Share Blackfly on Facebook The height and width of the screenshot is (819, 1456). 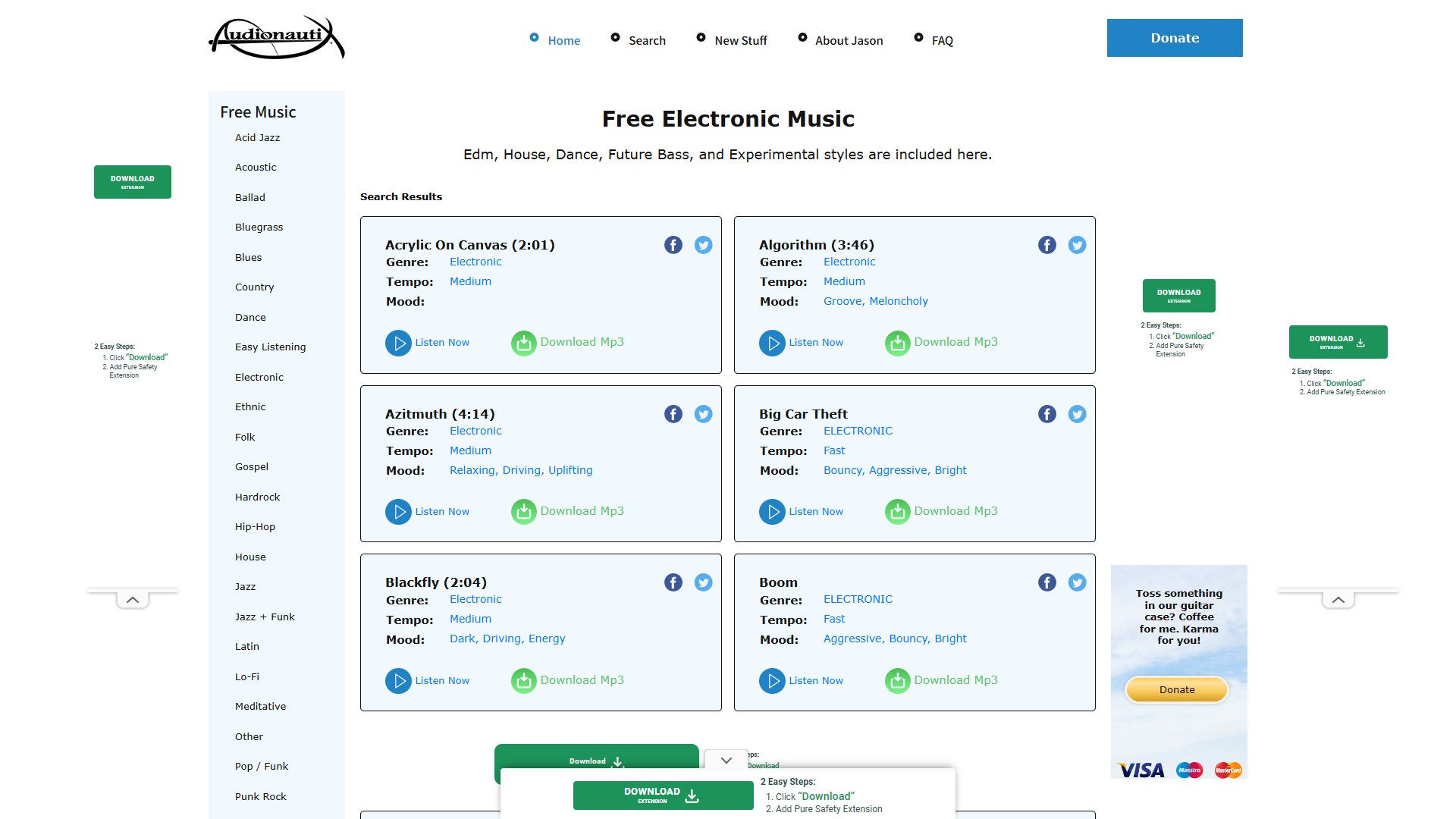[673, 582]
